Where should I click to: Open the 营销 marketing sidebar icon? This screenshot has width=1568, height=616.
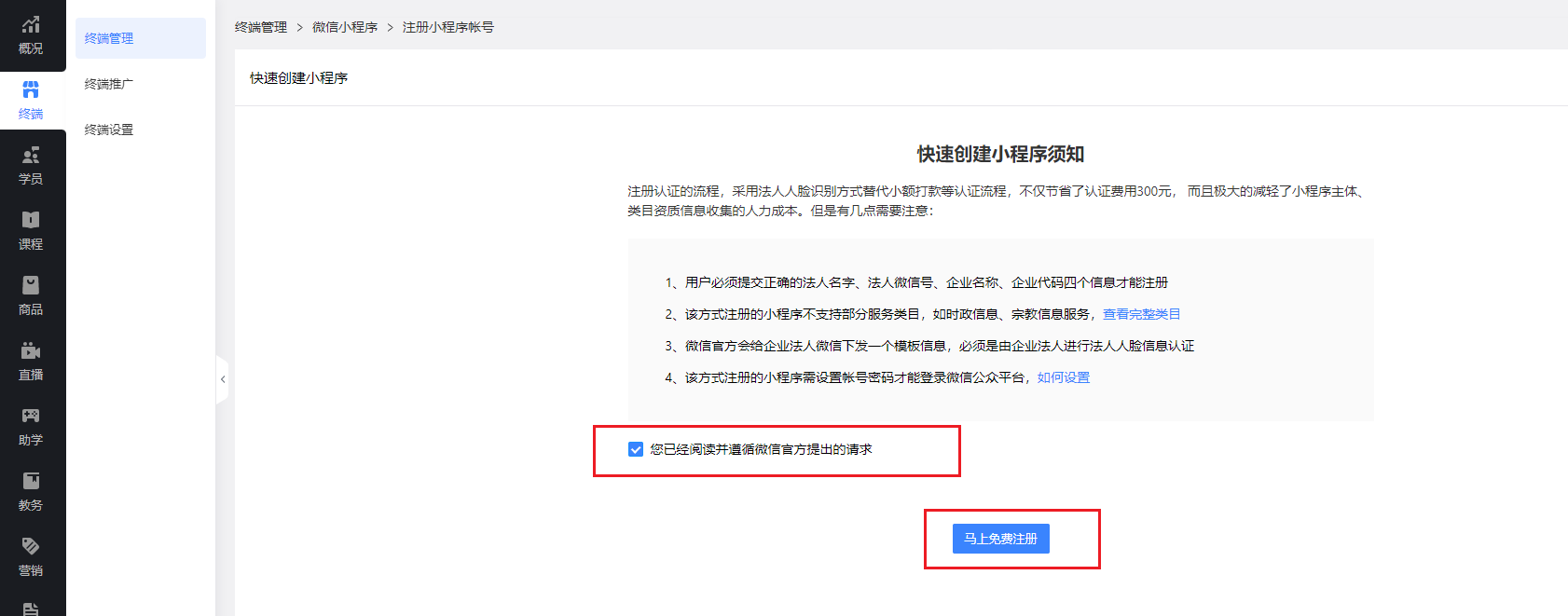(x=31, y=557)
